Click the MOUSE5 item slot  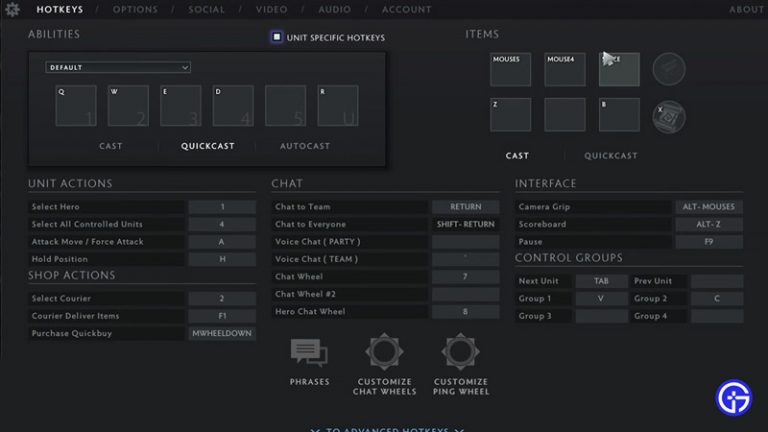tap(511, 70)
